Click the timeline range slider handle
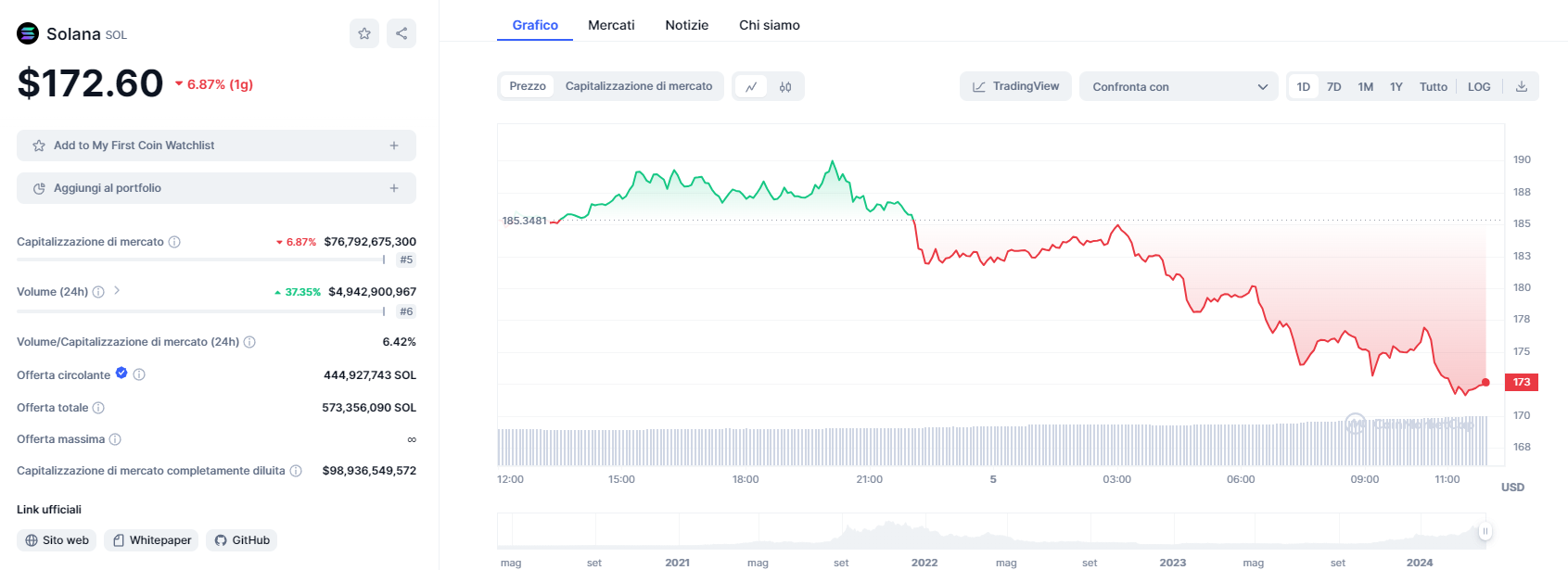1568x570 pixels. (1485, 531)
